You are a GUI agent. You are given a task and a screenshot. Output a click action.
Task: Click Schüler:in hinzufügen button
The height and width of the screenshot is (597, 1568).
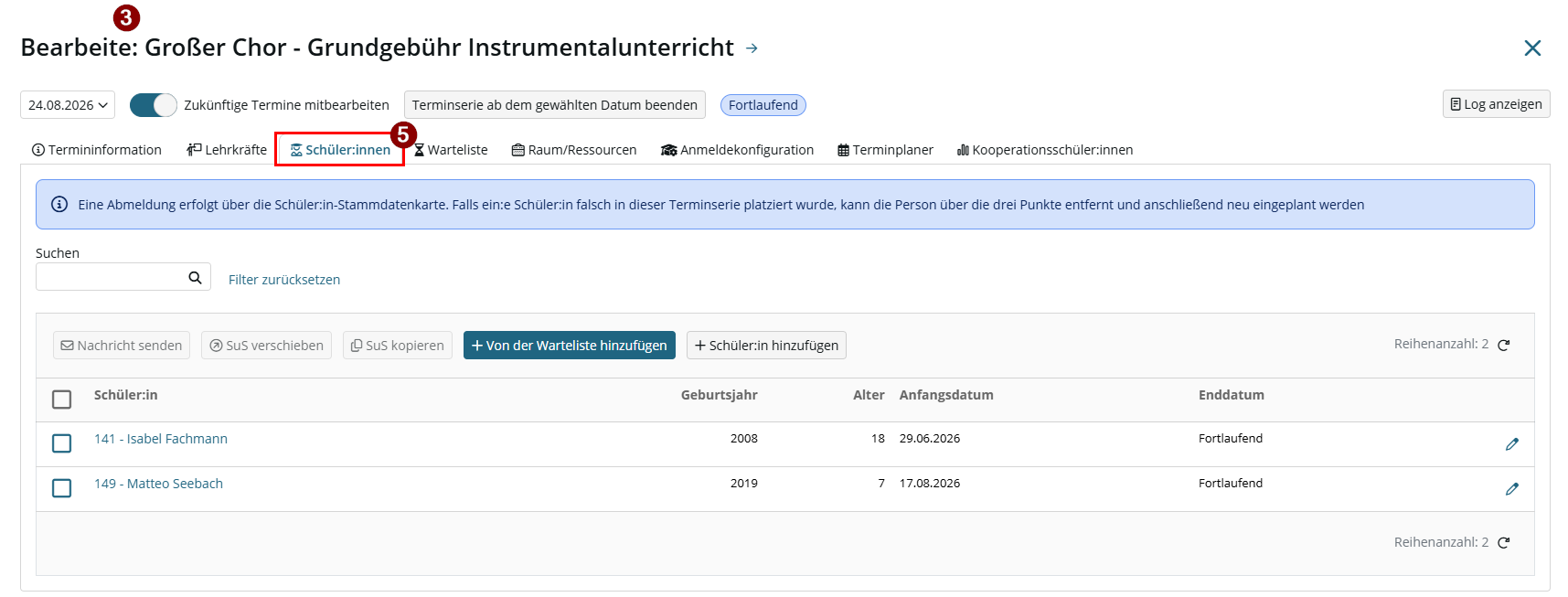[x=766, y=346]
